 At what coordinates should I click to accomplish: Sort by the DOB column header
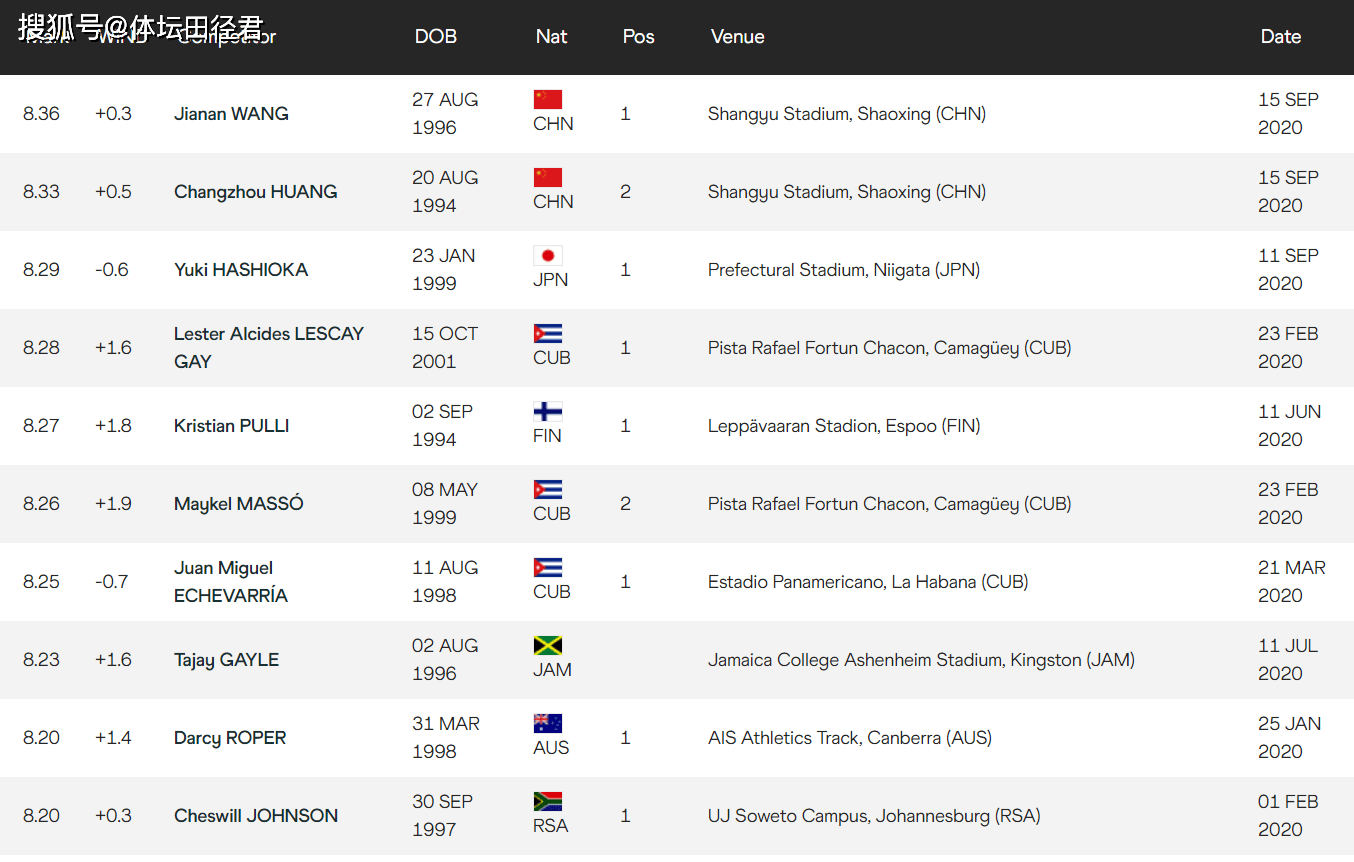(435, 37)
